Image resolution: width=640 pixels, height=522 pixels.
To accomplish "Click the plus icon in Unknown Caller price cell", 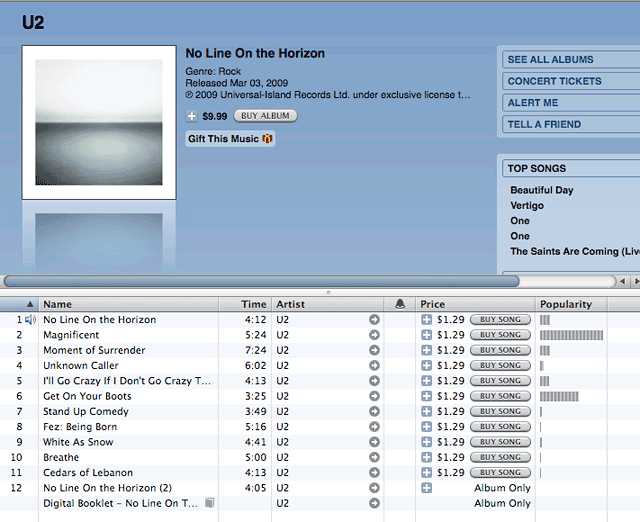I will point(427,366).
